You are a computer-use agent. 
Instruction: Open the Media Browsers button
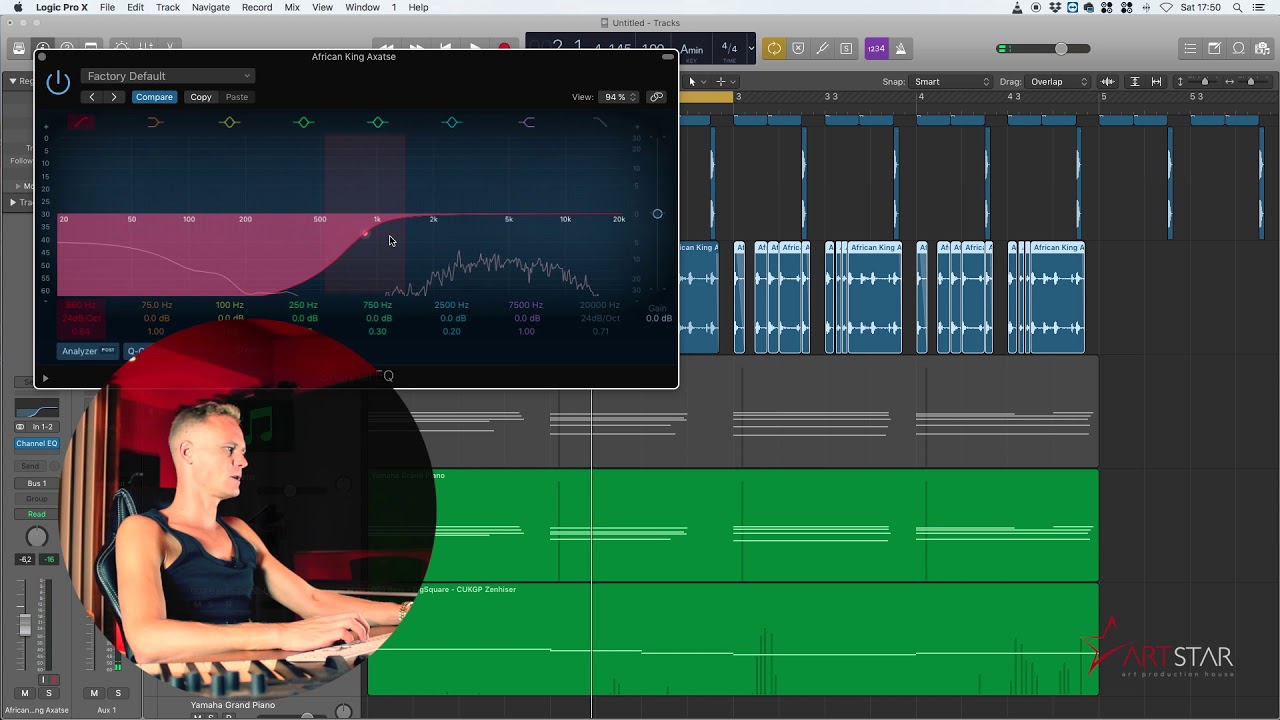tap(1262, 48)
